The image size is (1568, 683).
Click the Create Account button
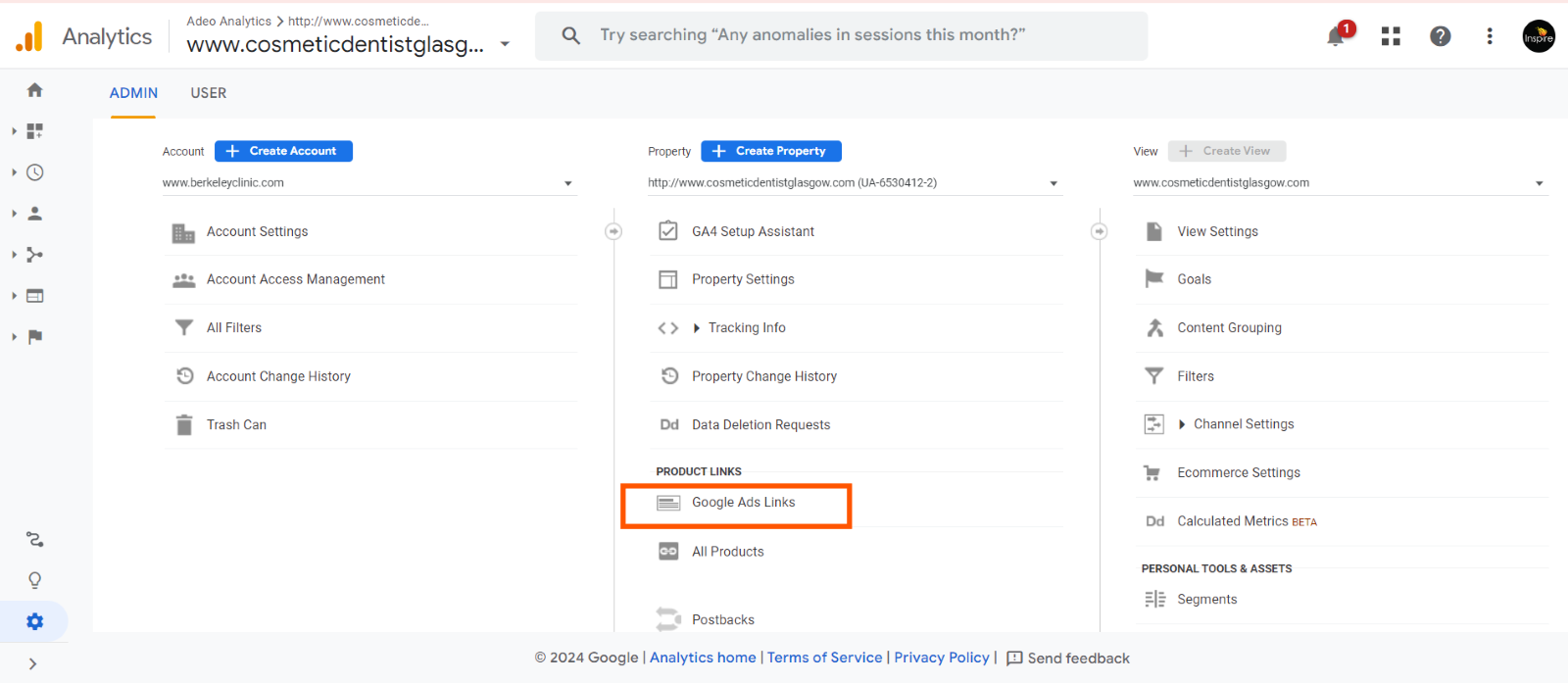tap(283, 151)
